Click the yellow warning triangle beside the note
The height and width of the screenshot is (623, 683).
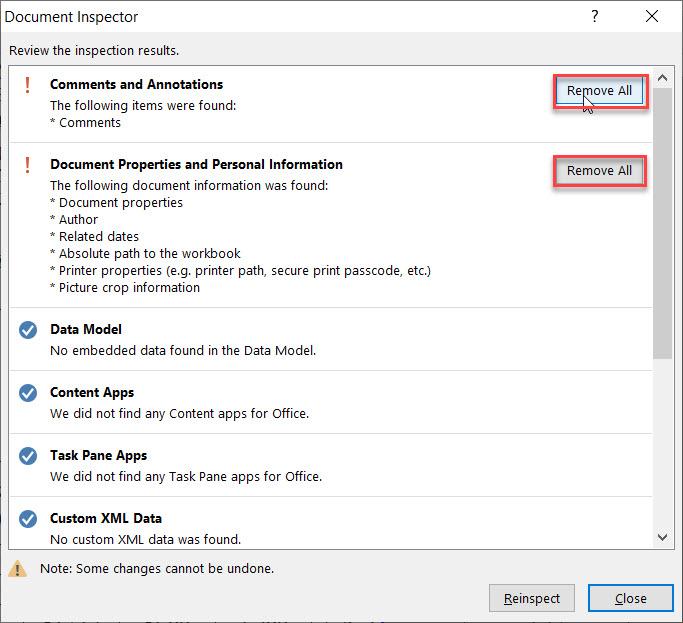pos(18,569)
